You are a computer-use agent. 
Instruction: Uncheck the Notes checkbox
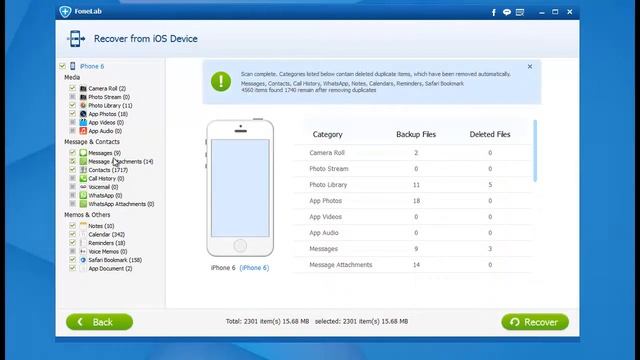[x=73, y=226]
